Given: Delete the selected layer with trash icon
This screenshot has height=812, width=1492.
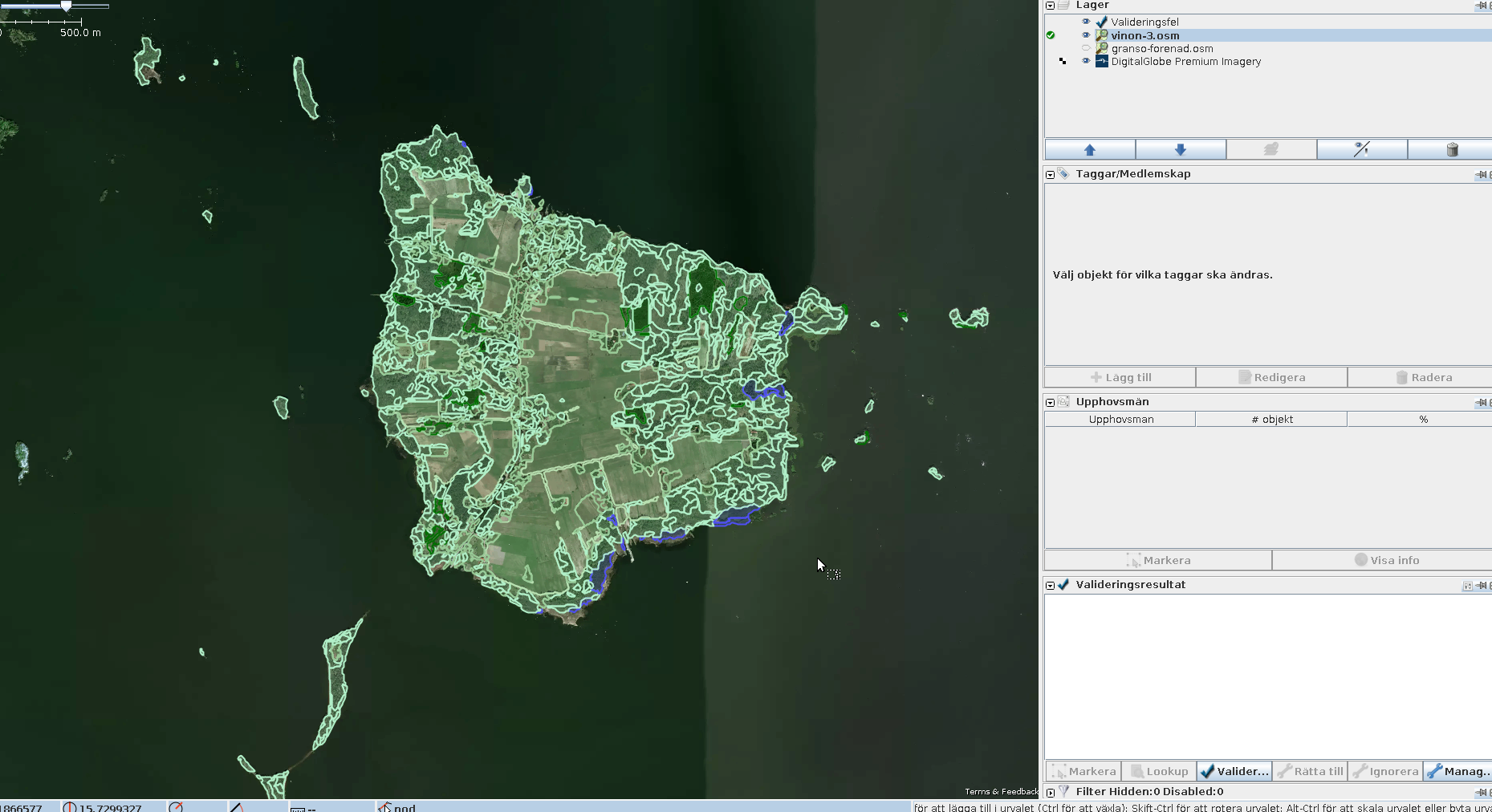Looking at the screenshot, I should click(1451, 150).
